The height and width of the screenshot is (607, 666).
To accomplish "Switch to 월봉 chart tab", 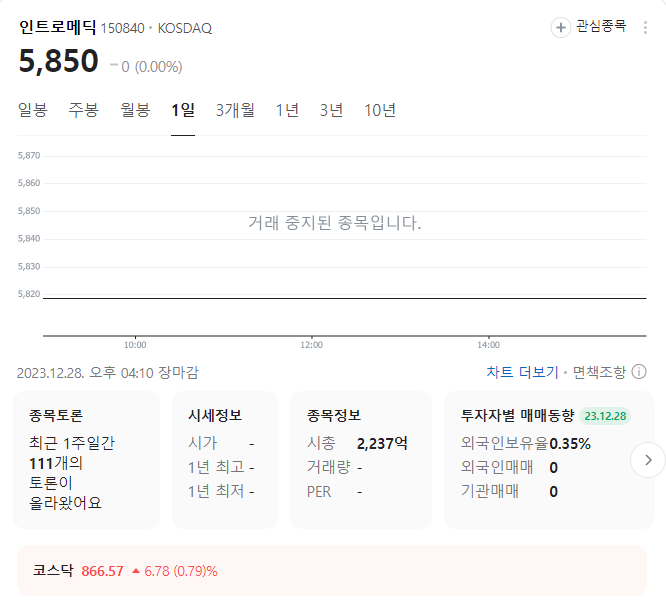I will coord(135,110).
